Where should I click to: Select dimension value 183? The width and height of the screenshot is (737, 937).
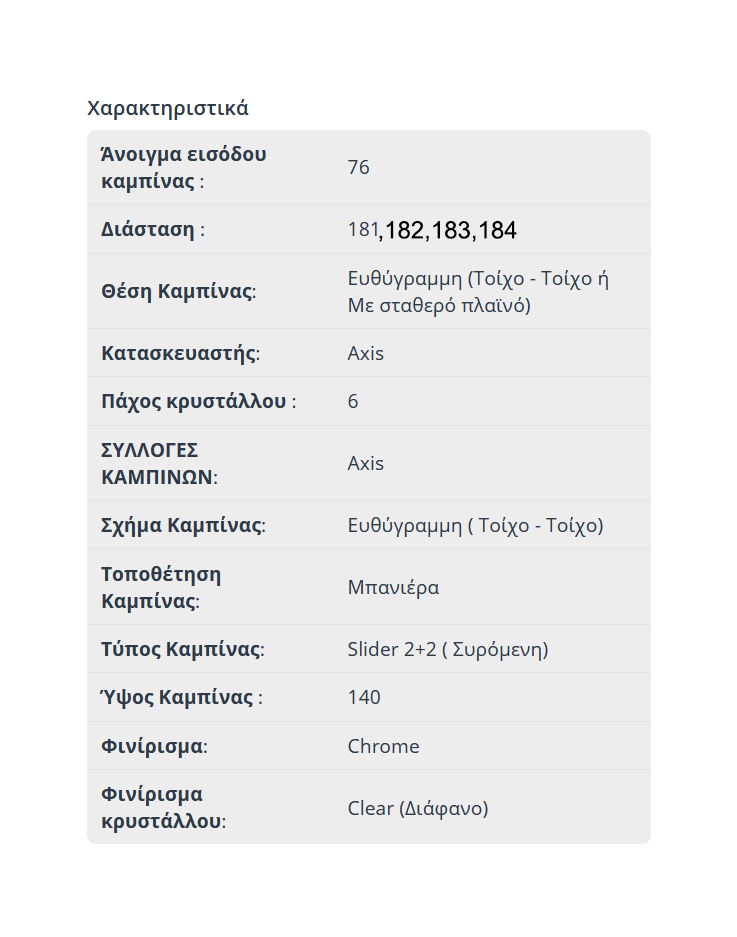451,231
